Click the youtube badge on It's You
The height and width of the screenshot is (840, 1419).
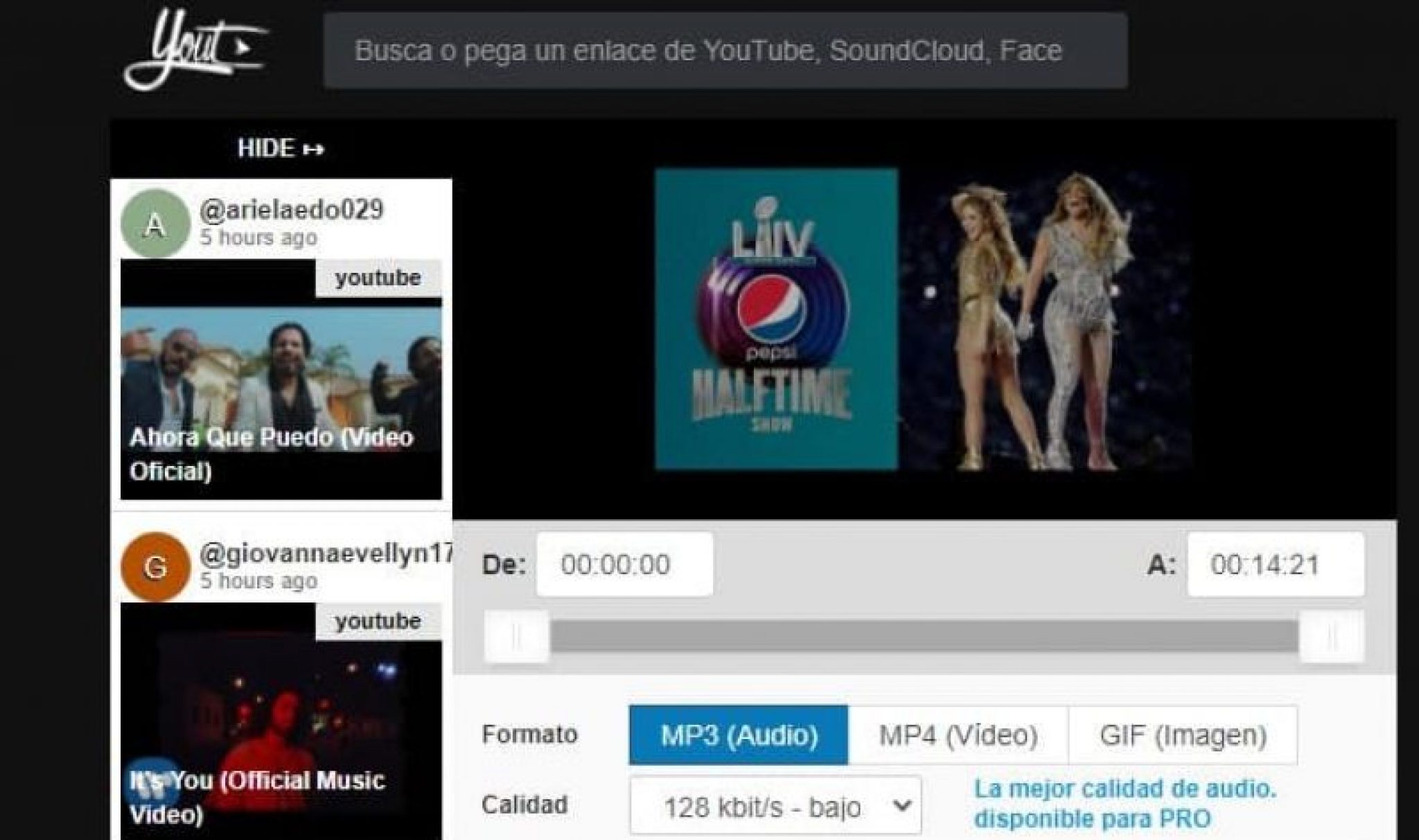(x=378, y=621)
